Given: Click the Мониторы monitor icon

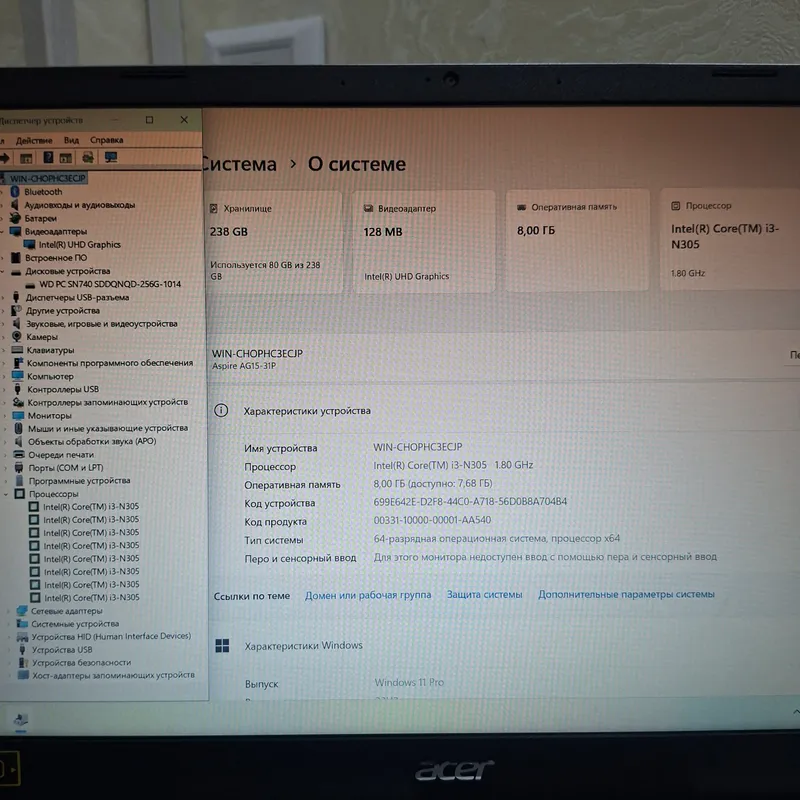Looking at the screenshot, I should point(18,415).
